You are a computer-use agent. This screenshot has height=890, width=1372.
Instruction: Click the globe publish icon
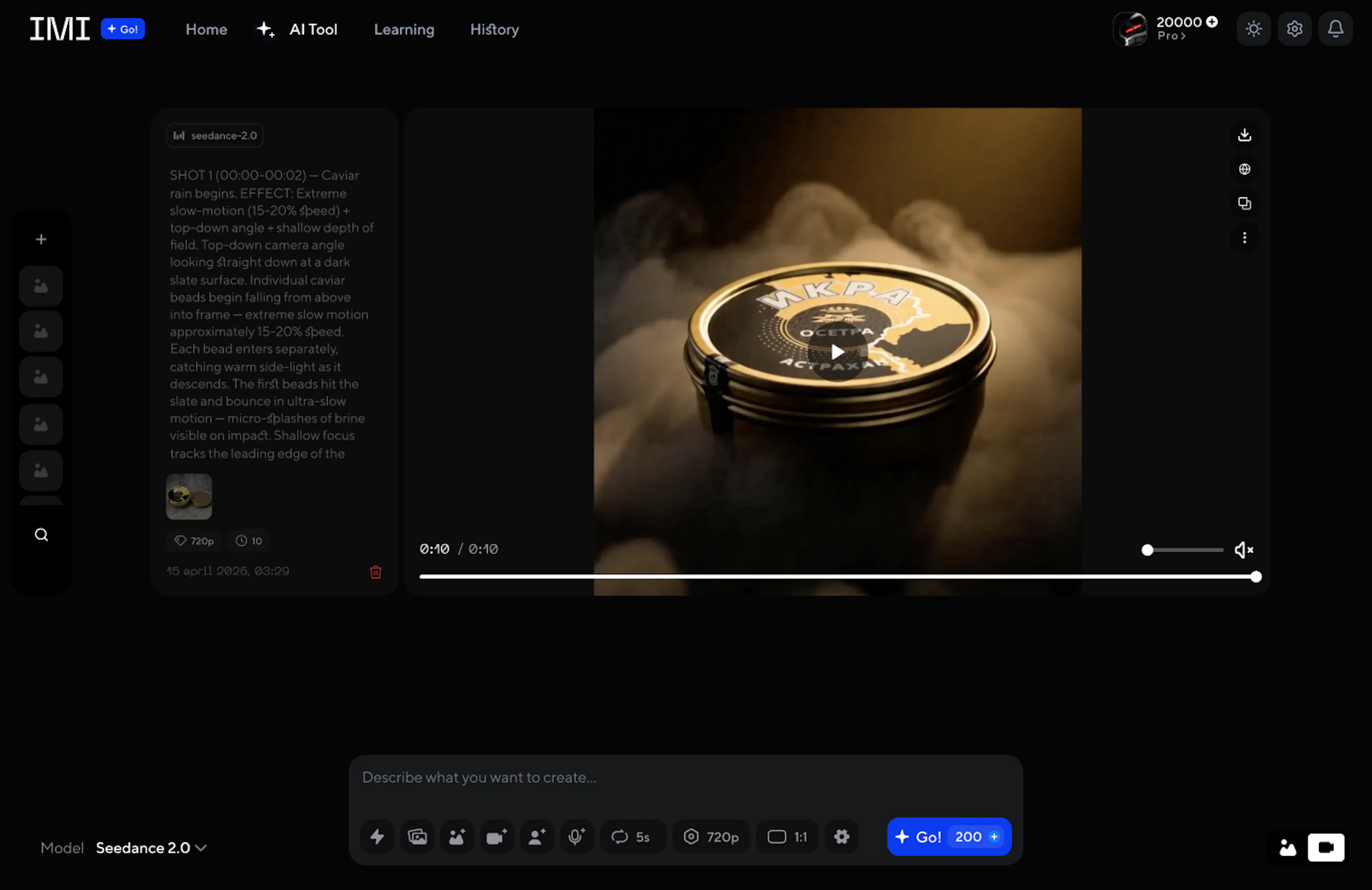pos(1244,169)
